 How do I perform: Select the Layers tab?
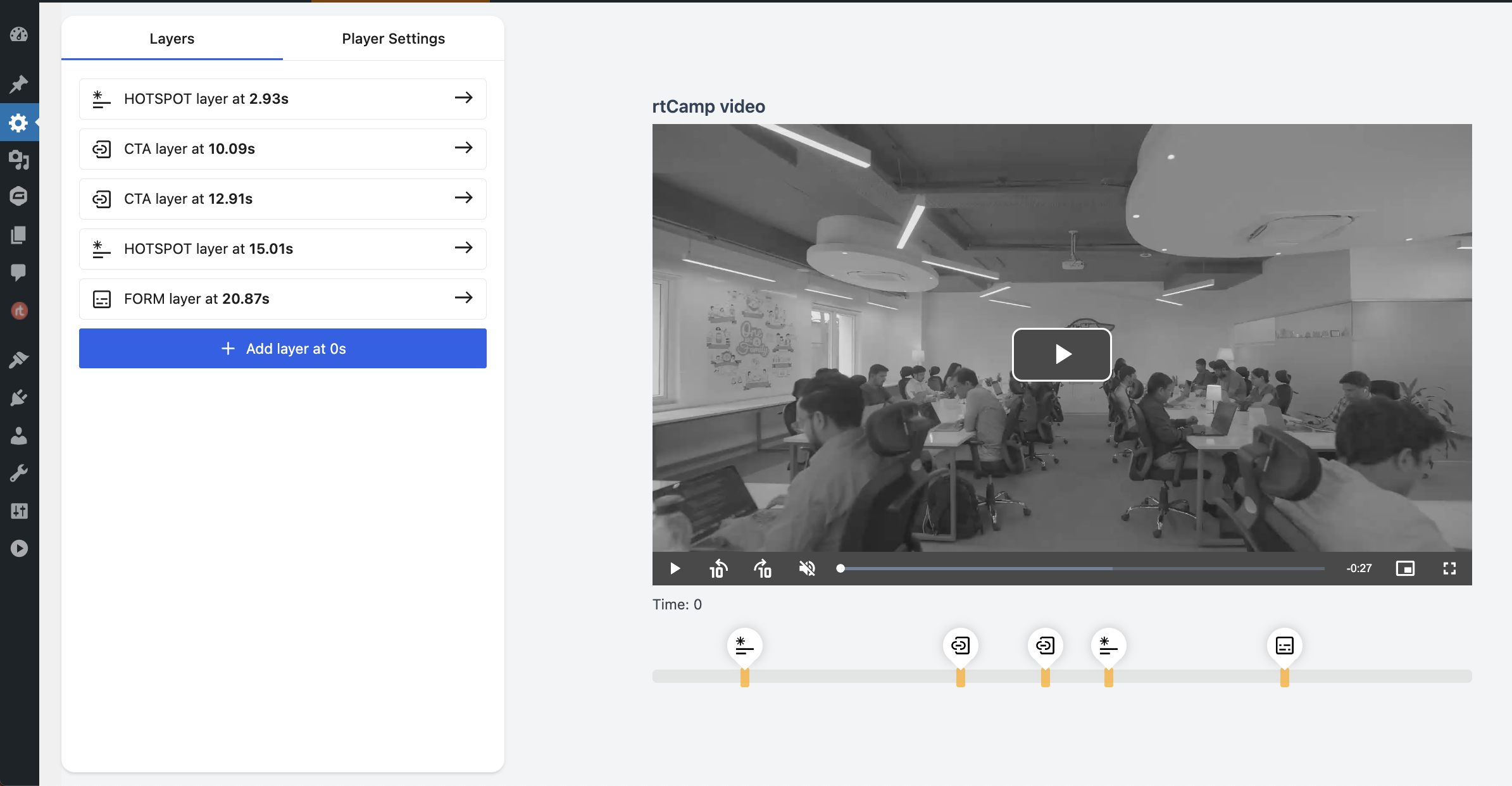pyautogui.click(x=172, y=39)
